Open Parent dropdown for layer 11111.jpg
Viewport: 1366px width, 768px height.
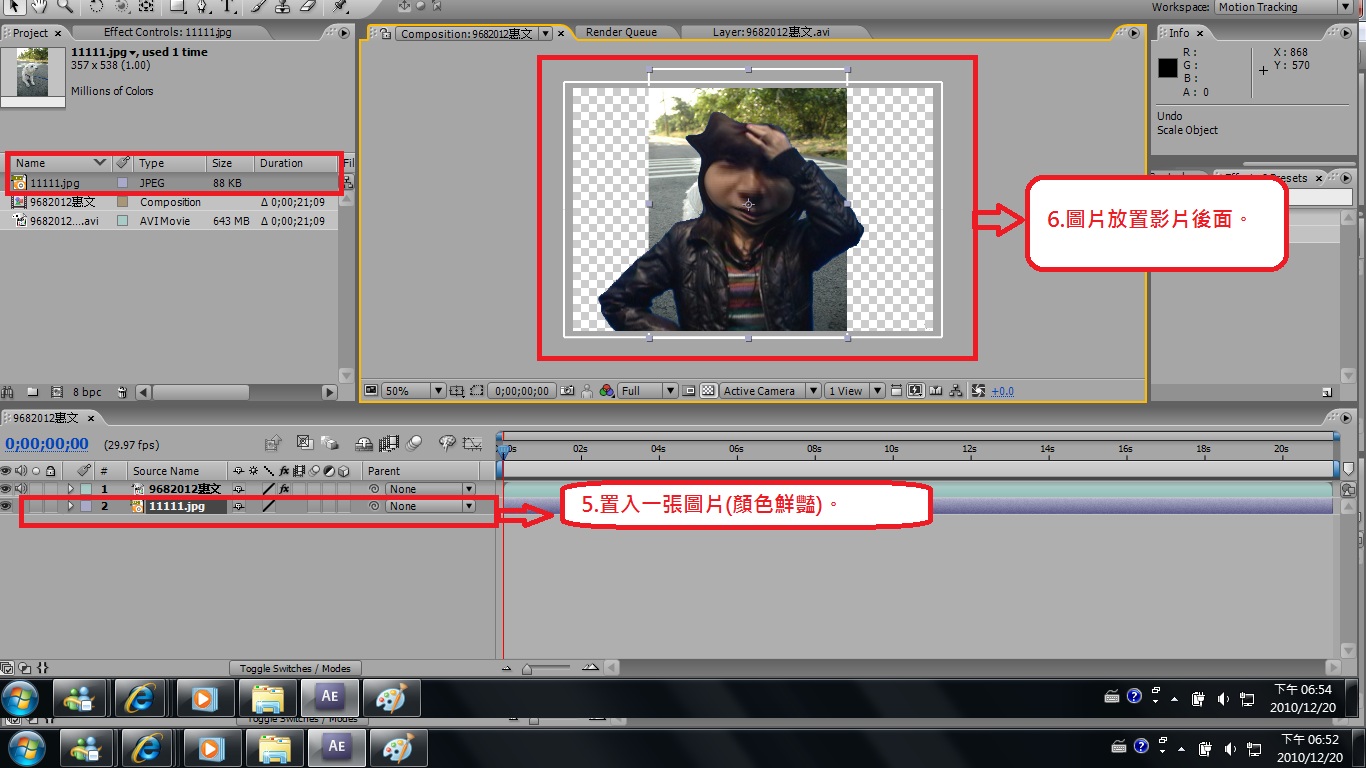[431, 506]
